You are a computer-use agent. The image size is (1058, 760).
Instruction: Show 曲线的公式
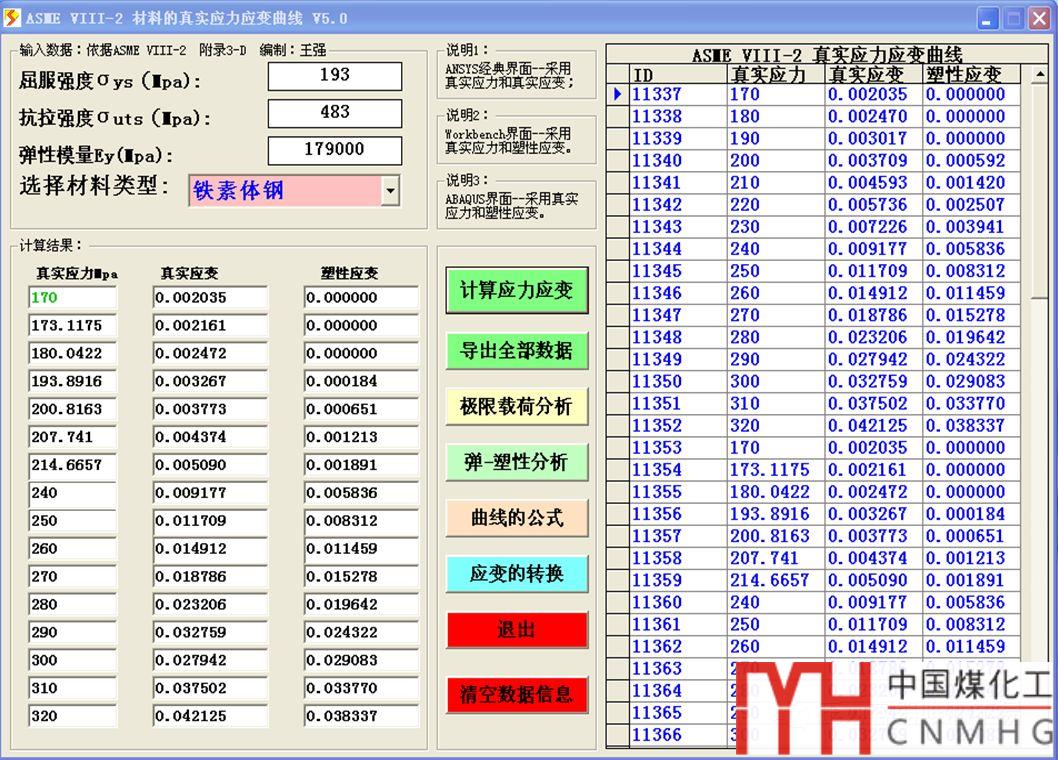(516, 518)
